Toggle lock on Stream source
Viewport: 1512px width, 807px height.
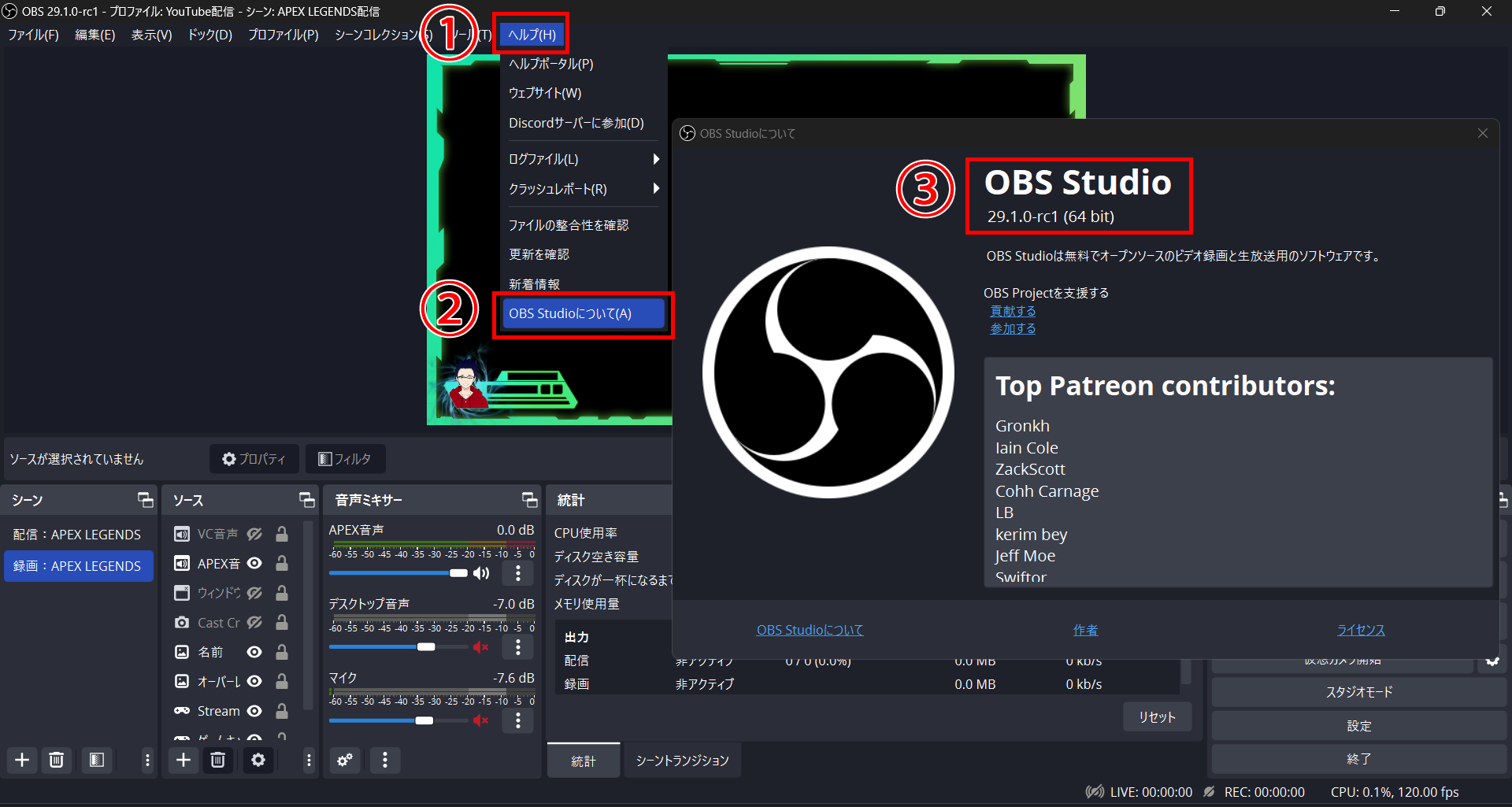[x=281, y=711]
